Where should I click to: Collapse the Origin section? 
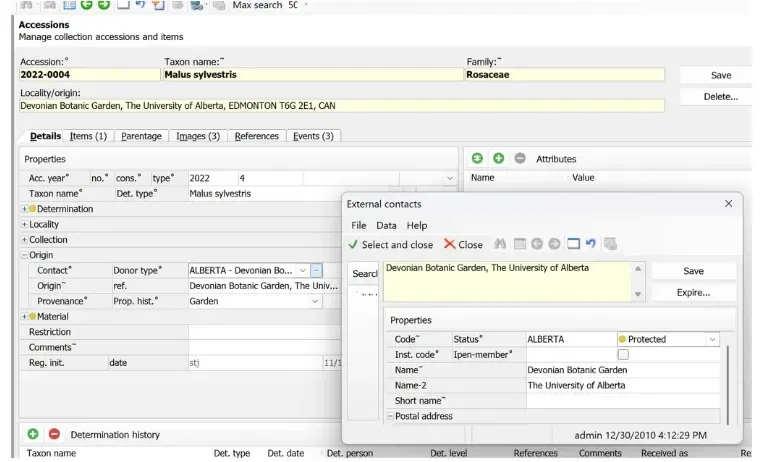click(24, 255)
